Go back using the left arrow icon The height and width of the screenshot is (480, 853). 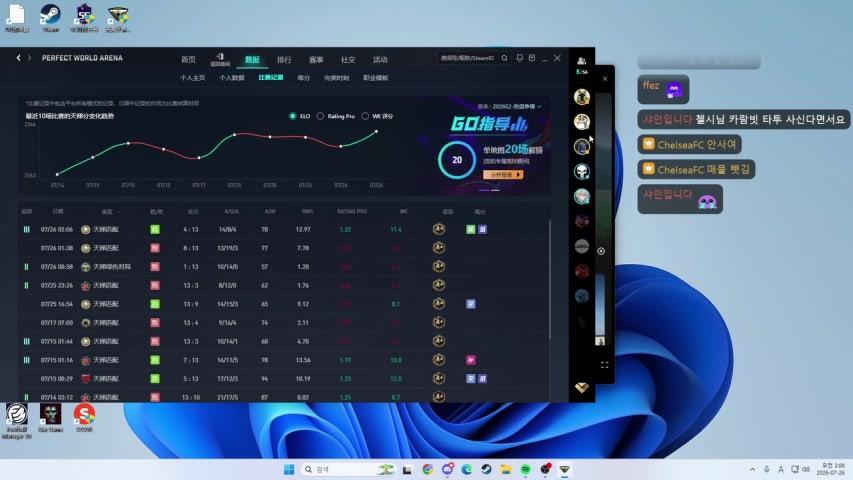point(18,58)
